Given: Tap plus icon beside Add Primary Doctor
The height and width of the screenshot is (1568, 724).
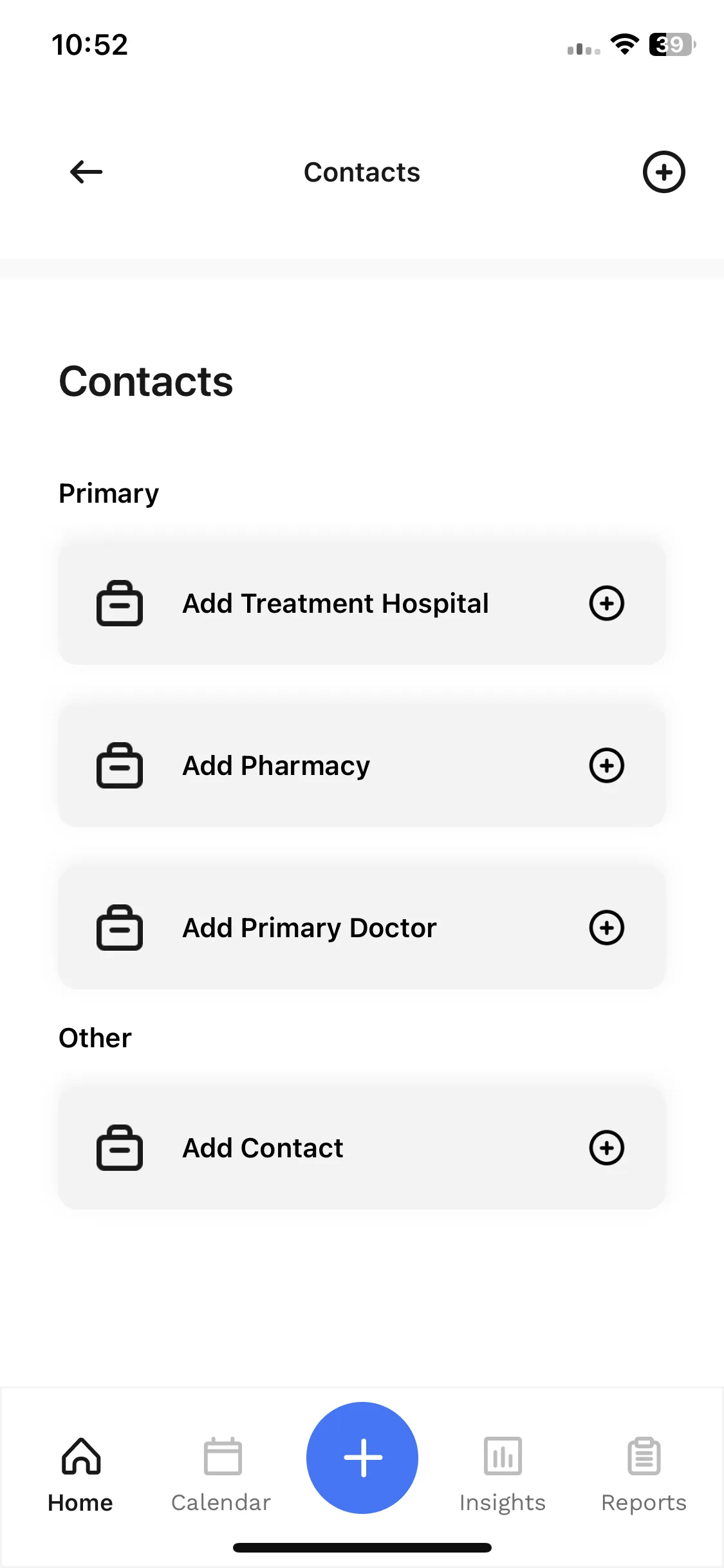Looking at the screenshot, I should [x=607, y=928].
